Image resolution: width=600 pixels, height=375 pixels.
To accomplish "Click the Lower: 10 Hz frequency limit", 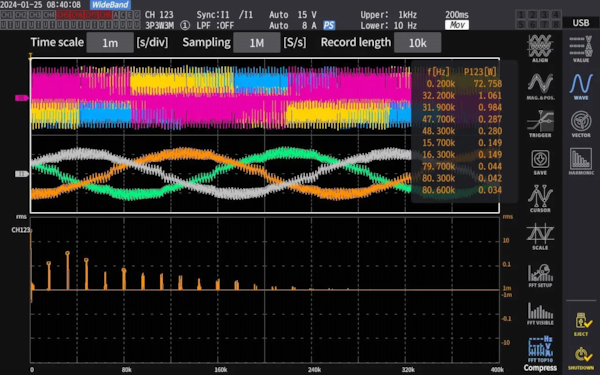I will tap(388, 26).
